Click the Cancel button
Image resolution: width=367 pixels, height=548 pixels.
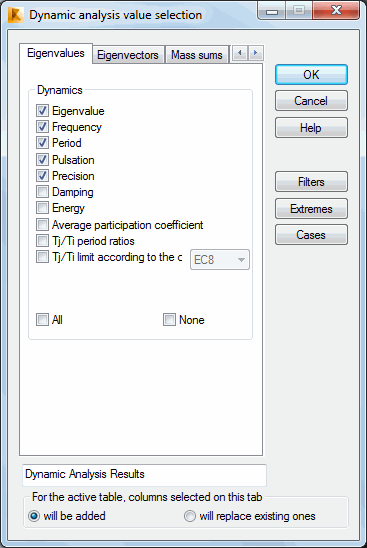pos(311,101)
